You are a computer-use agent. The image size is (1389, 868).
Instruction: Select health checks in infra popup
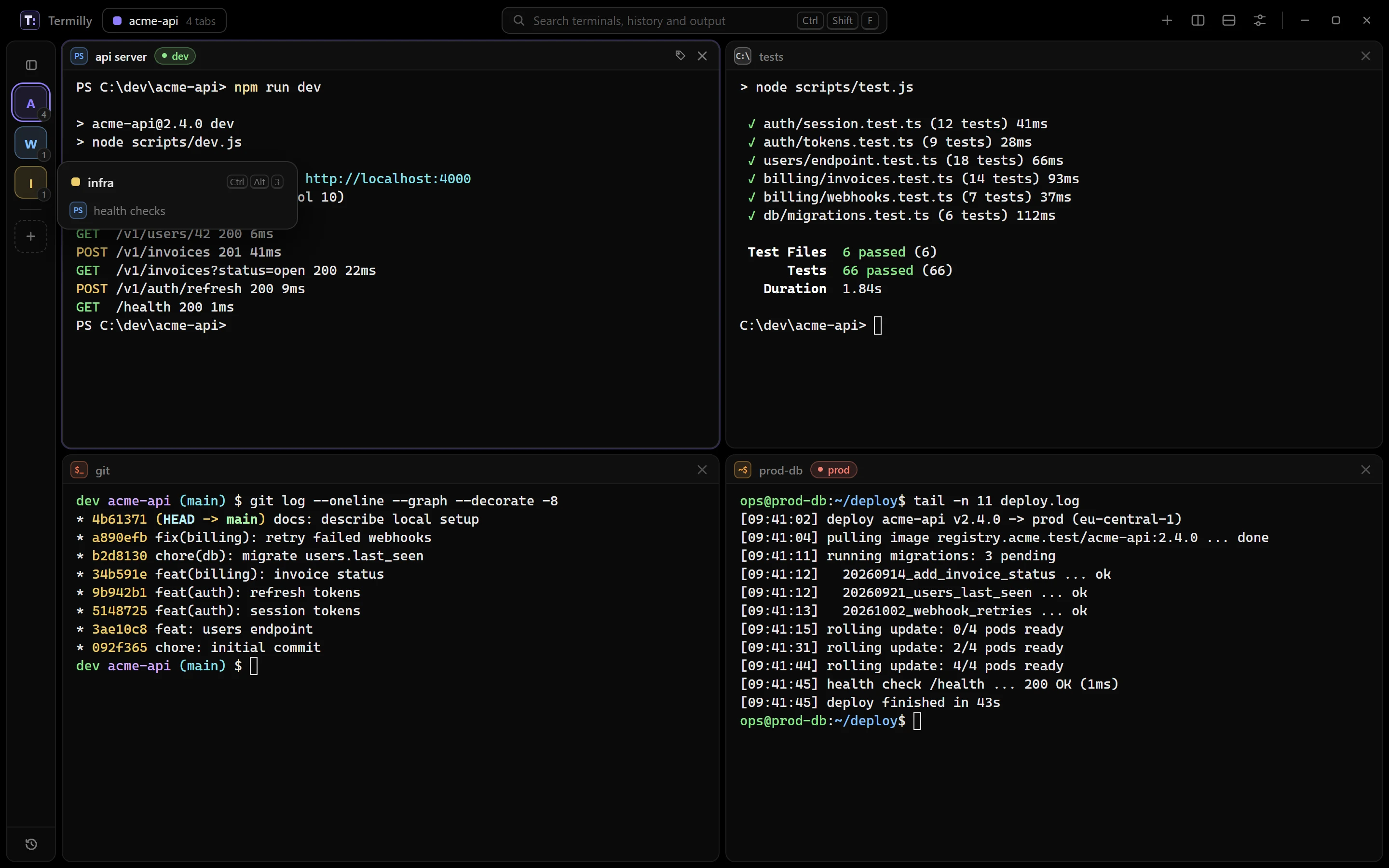click(177, 211)
